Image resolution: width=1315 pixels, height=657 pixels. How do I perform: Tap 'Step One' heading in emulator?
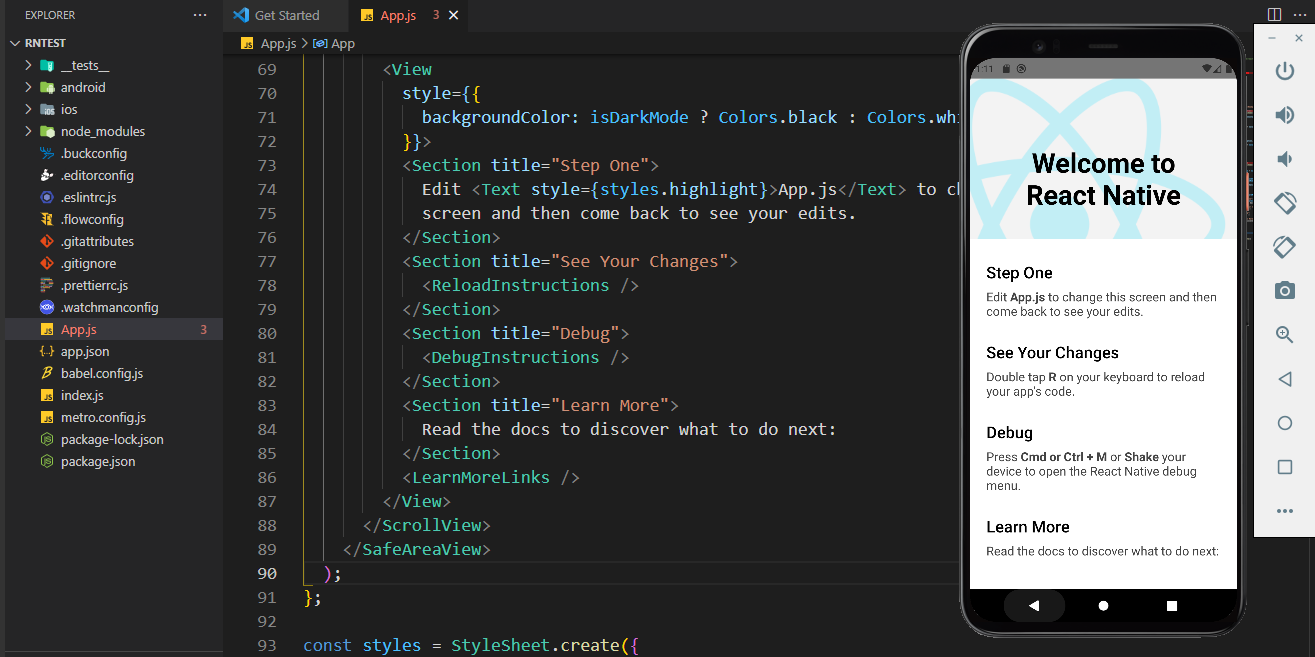click(1019, 273)
